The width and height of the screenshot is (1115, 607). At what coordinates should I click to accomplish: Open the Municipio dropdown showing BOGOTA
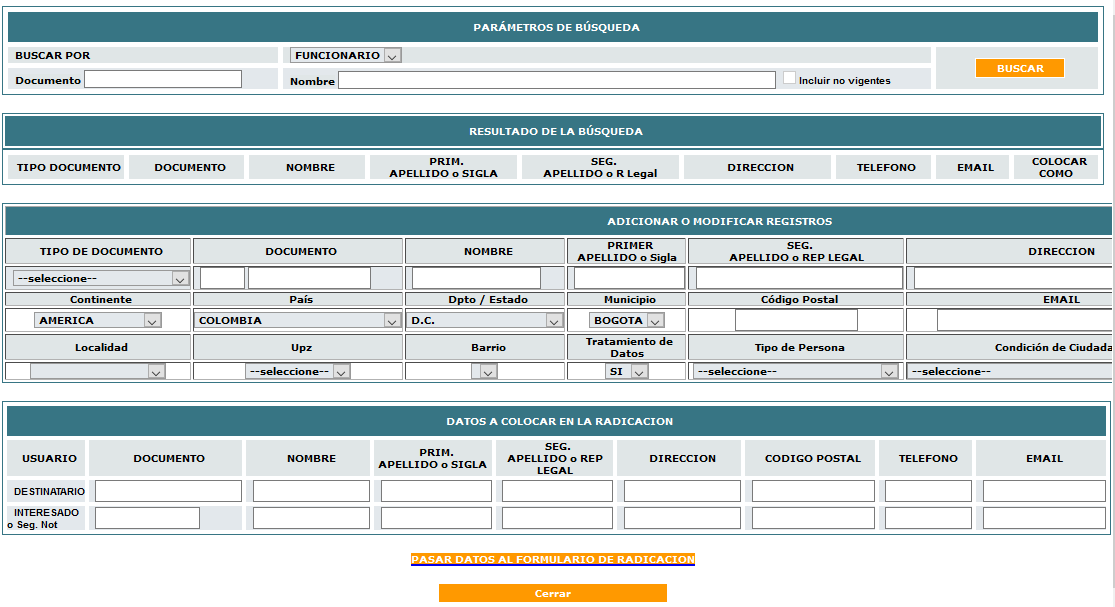[626, 321]
